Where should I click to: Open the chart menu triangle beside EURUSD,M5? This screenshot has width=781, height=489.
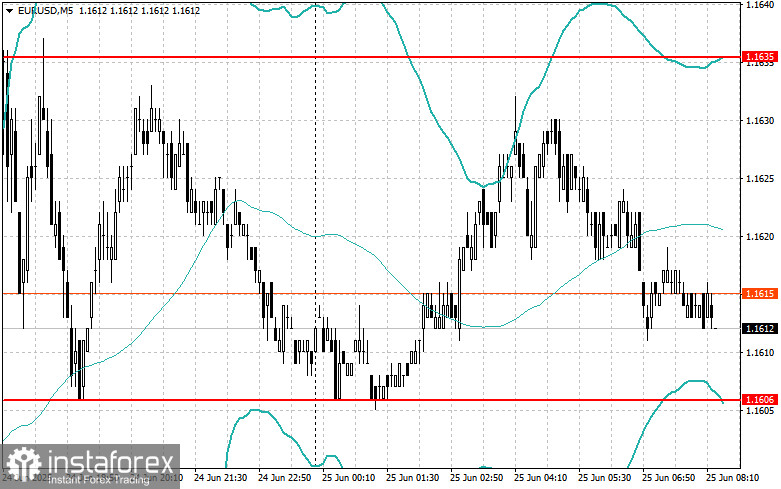9,10
